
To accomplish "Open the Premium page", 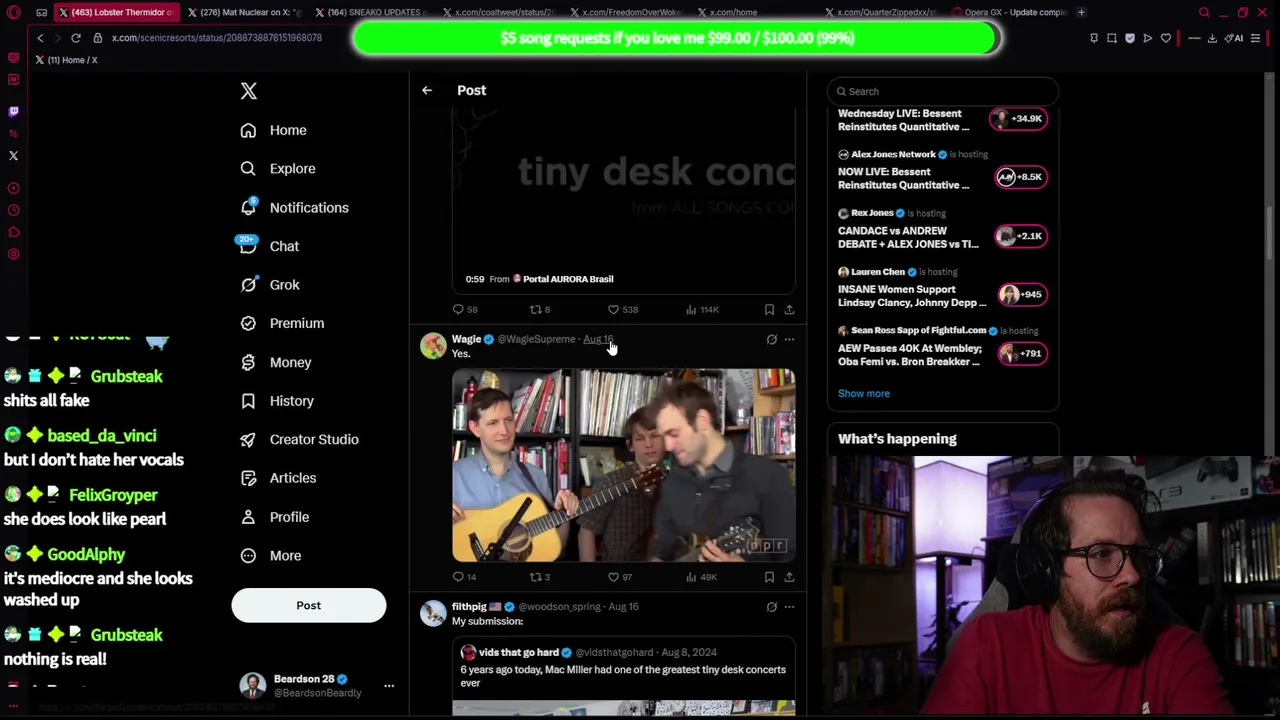I will coord(282,323).
